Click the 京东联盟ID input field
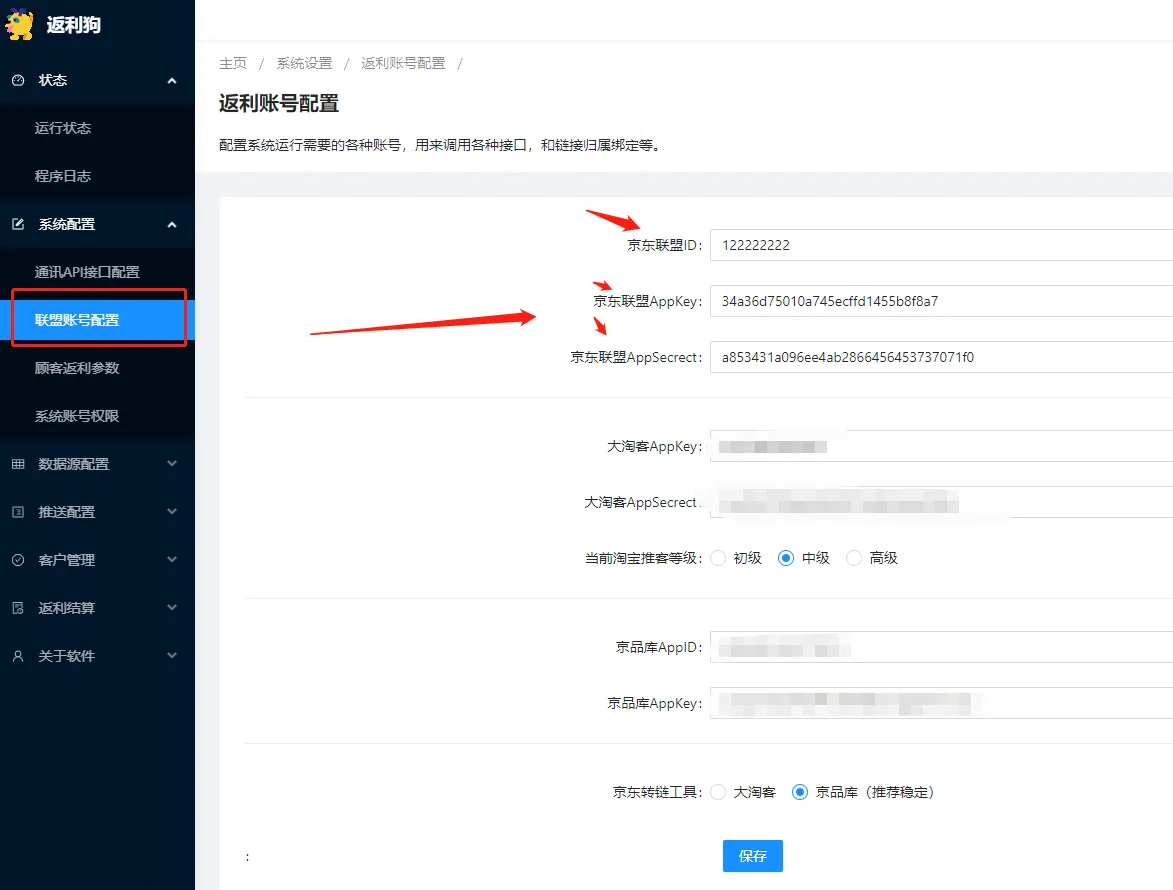 click(940, 245)
